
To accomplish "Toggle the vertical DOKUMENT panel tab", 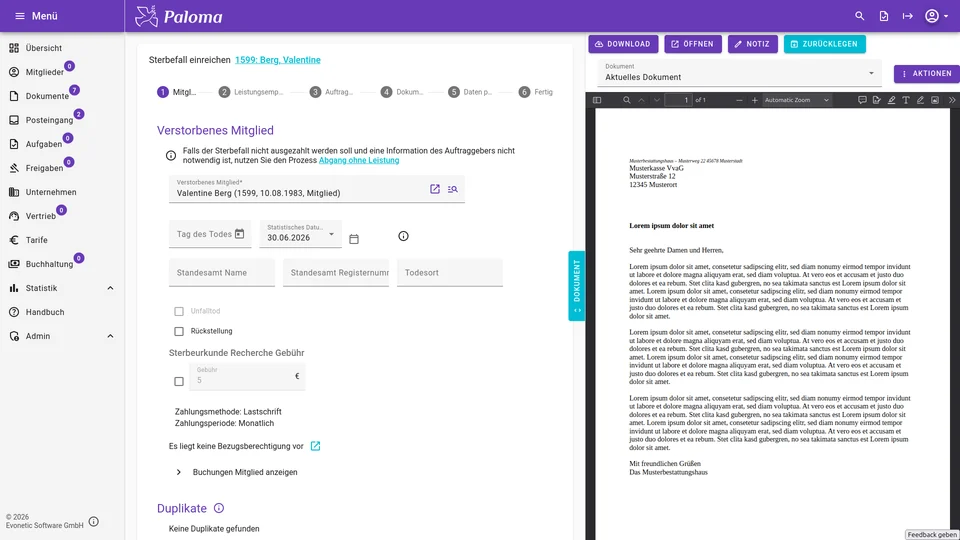I will [577, 286].
